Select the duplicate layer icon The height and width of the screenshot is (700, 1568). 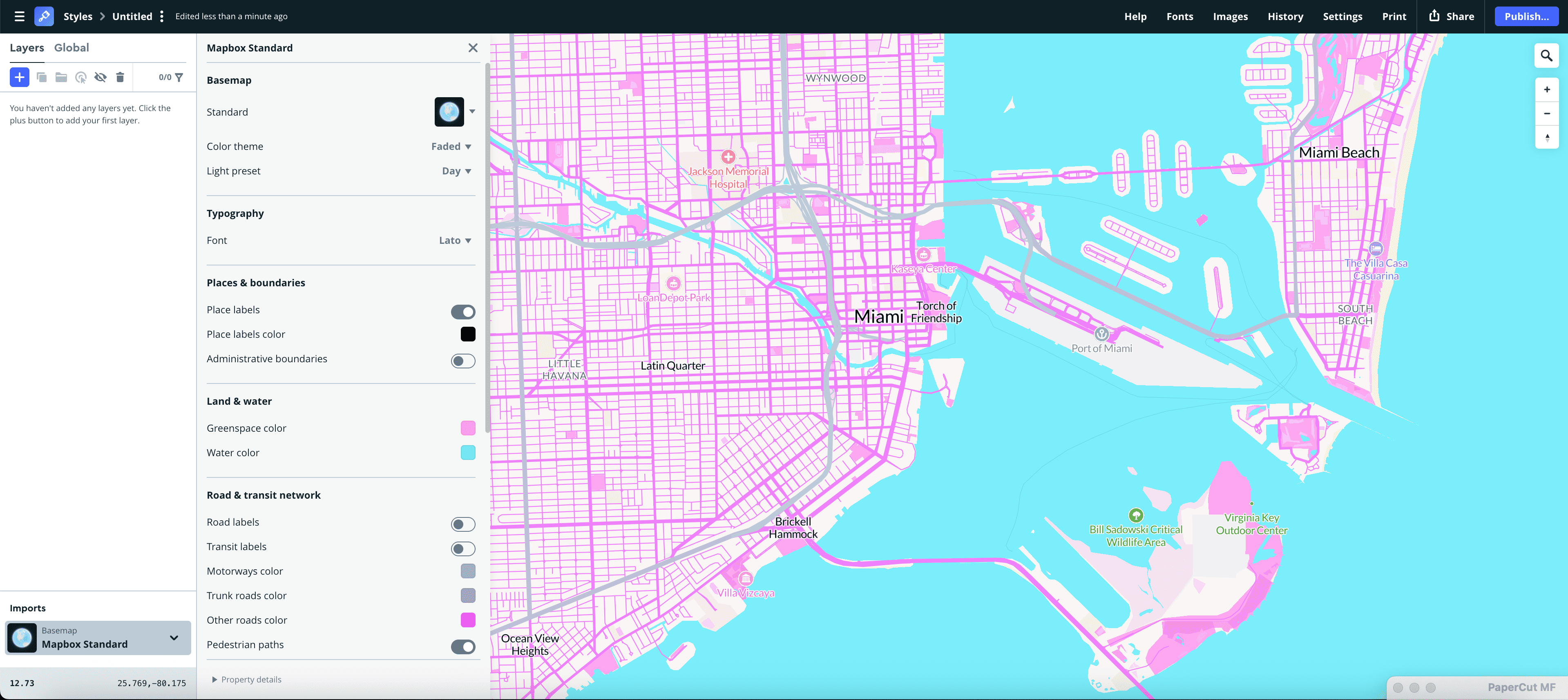tap(41, 77)
